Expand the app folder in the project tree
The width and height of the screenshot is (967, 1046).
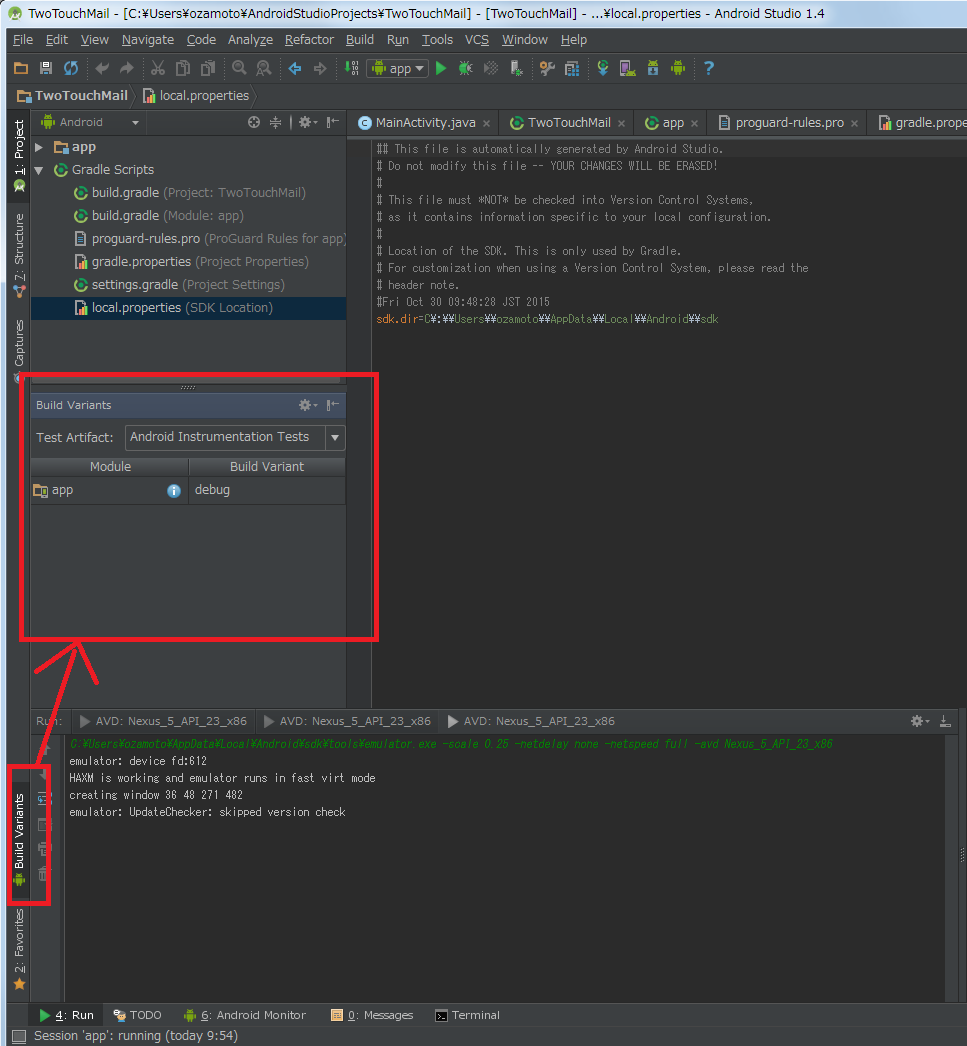click(39, 147)
